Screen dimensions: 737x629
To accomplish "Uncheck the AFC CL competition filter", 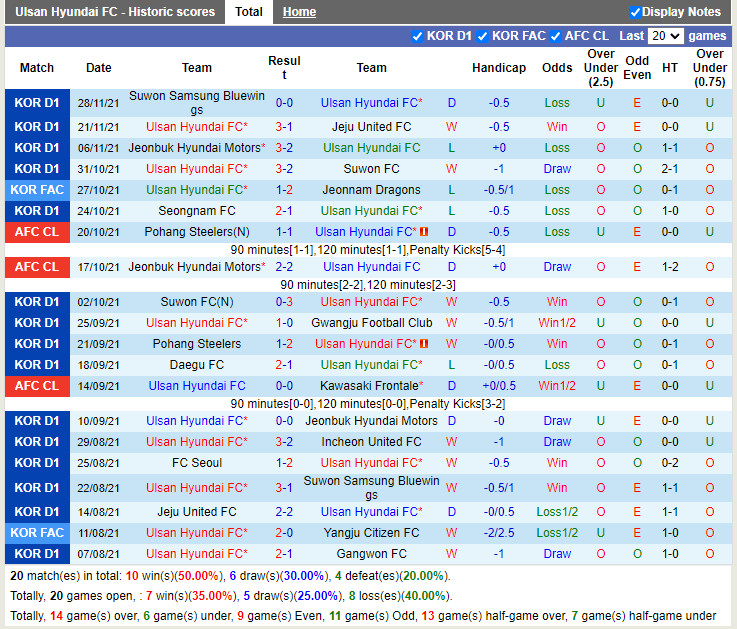I will click(556, 36).
